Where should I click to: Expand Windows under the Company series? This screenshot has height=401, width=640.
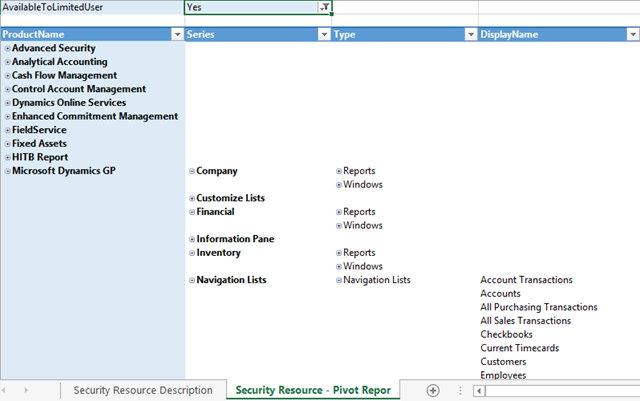click(x=339, y=185)
